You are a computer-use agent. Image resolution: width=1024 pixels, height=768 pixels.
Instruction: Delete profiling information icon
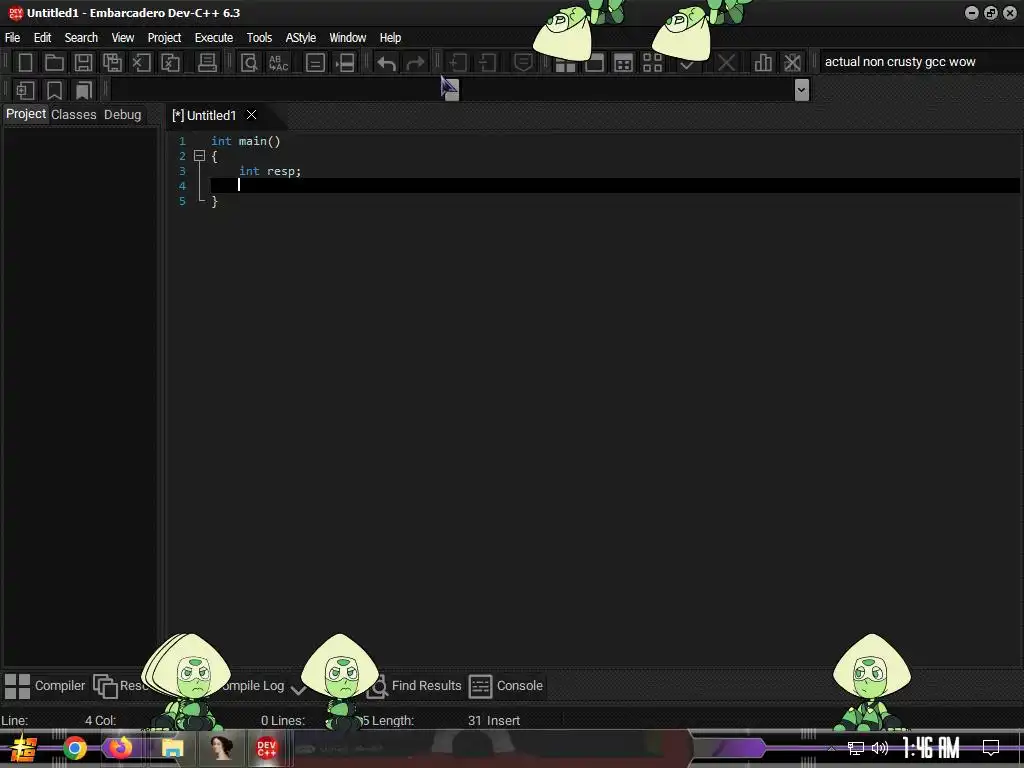792,63
